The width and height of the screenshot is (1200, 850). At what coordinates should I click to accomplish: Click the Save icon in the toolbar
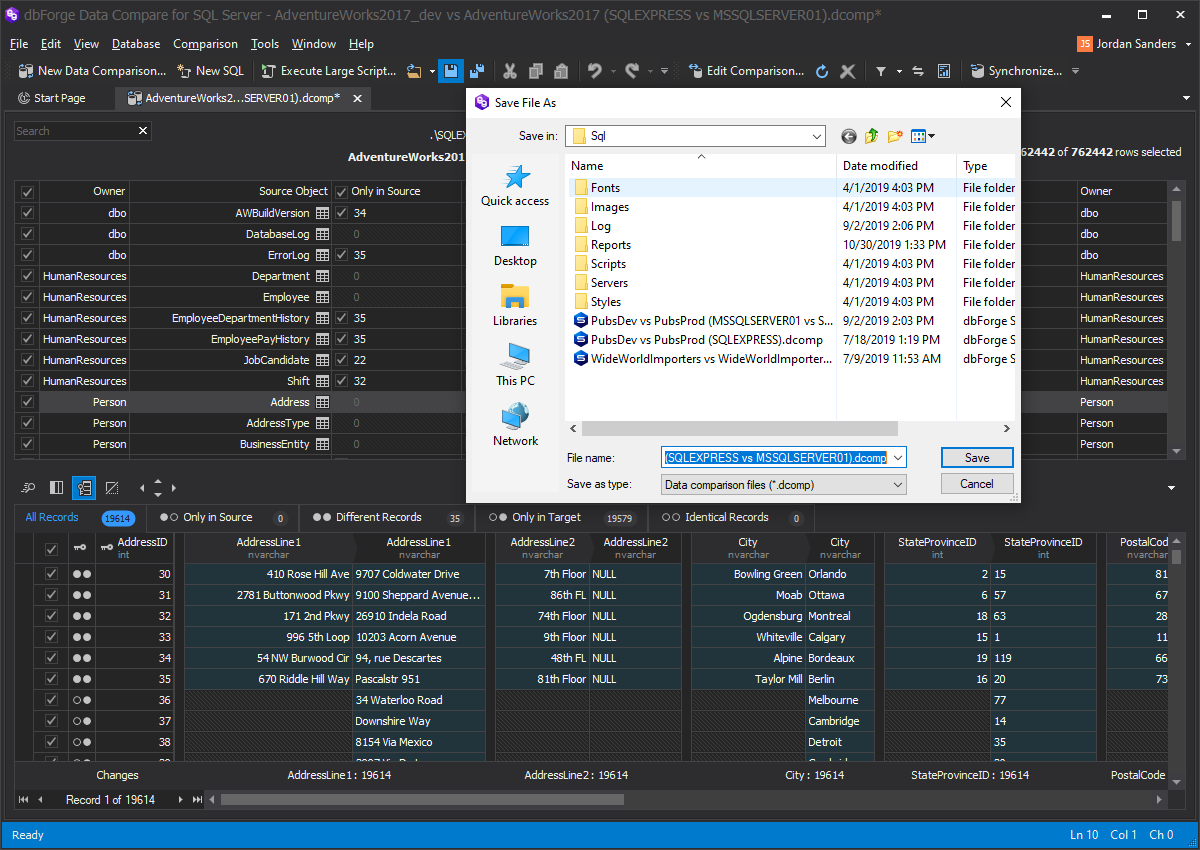[450, 71]
